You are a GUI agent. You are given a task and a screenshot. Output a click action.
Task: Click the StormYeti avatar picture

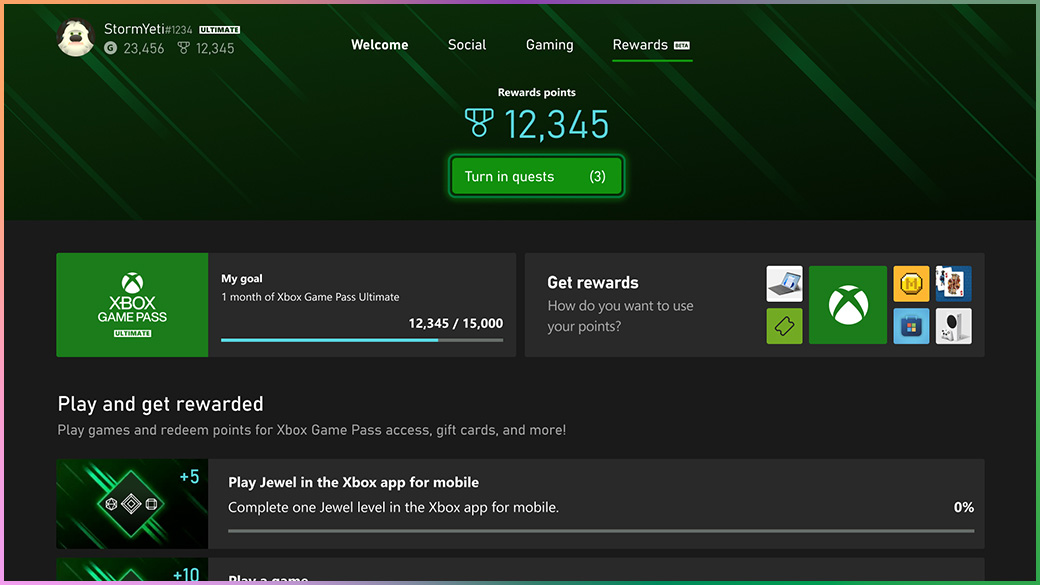[x=76, y=38]
